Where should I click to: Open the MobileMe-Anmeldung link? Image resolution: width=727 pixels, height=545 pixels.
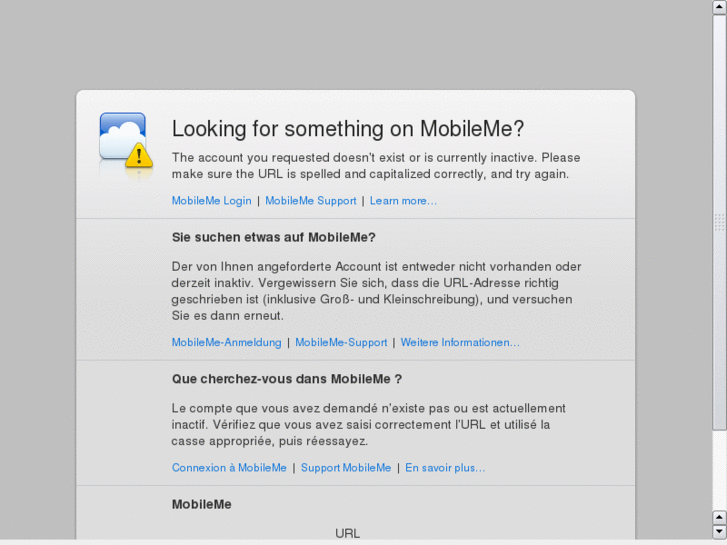226,343
